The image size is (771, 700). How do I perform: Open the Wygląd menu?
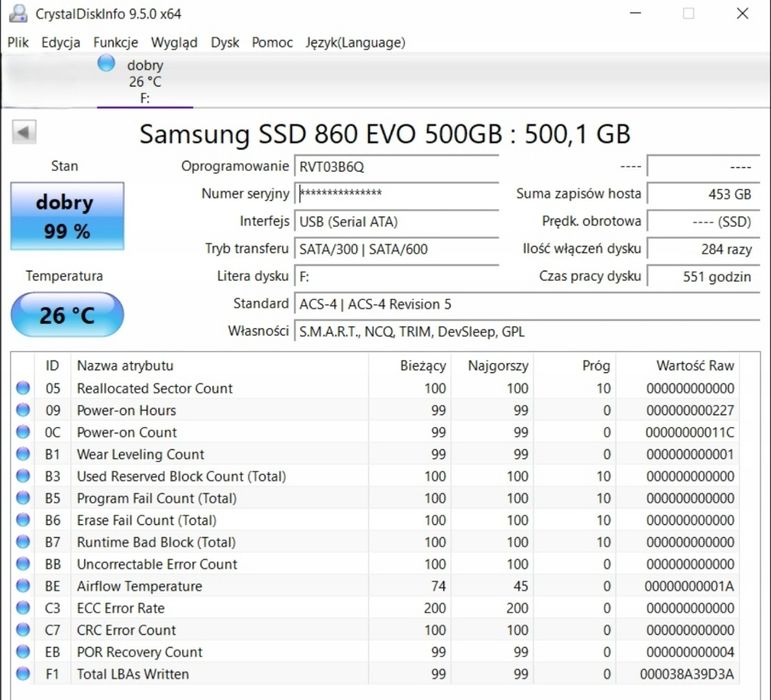coord(174,43)
